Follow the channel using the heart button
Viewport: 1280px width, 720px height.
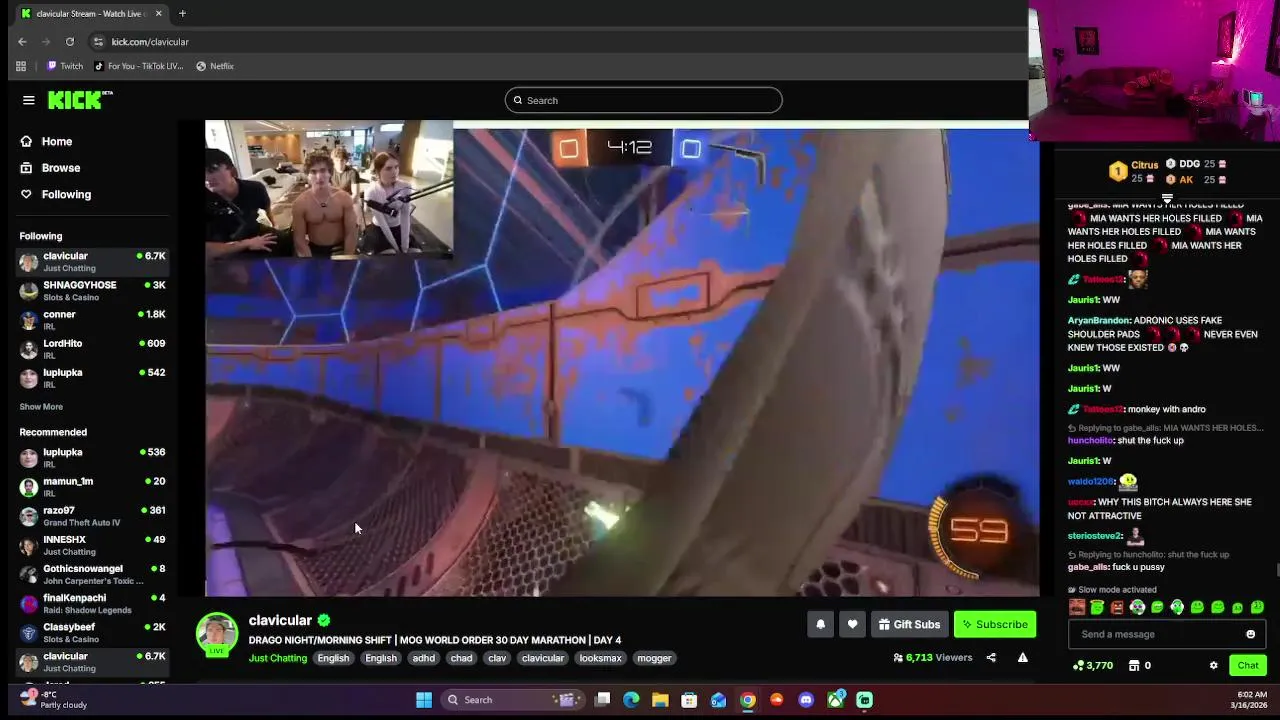852,624
